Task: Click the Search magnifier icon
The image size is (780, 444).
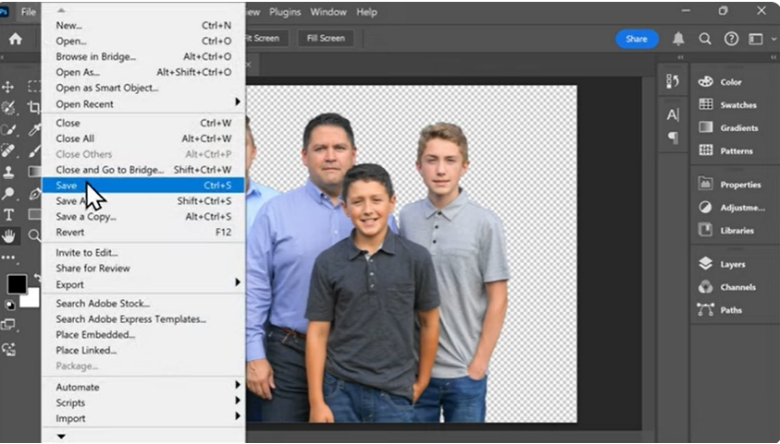Action: click(x=705, y=39)
